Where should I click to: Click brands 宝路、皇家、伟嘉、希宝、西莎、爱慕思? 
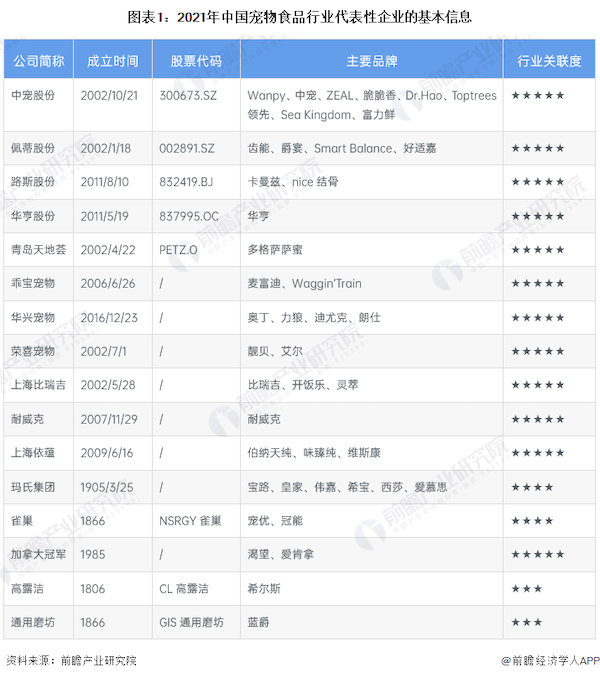coord(348,487)
